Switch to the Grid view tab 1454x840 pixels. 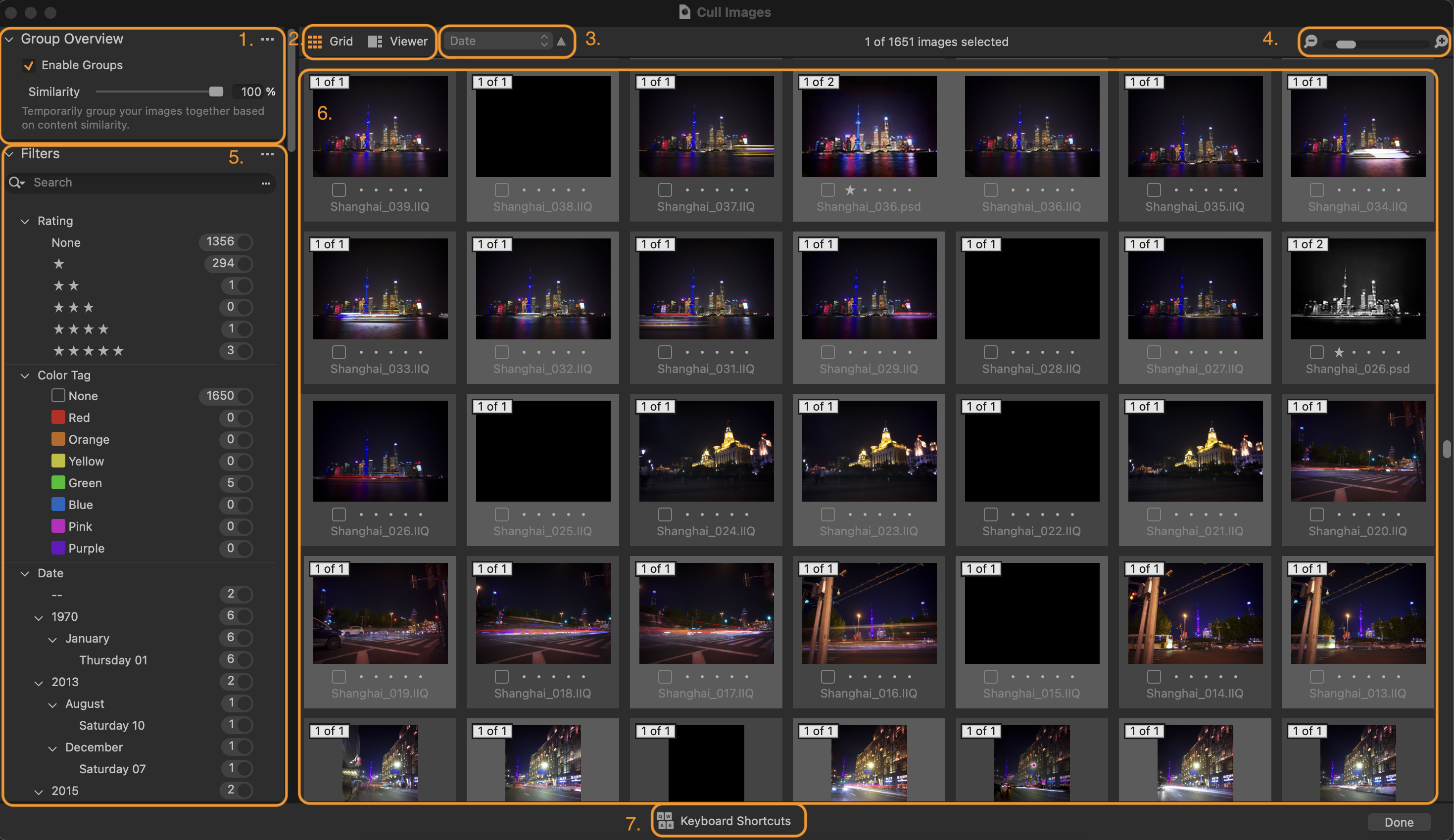coord(330,42)
